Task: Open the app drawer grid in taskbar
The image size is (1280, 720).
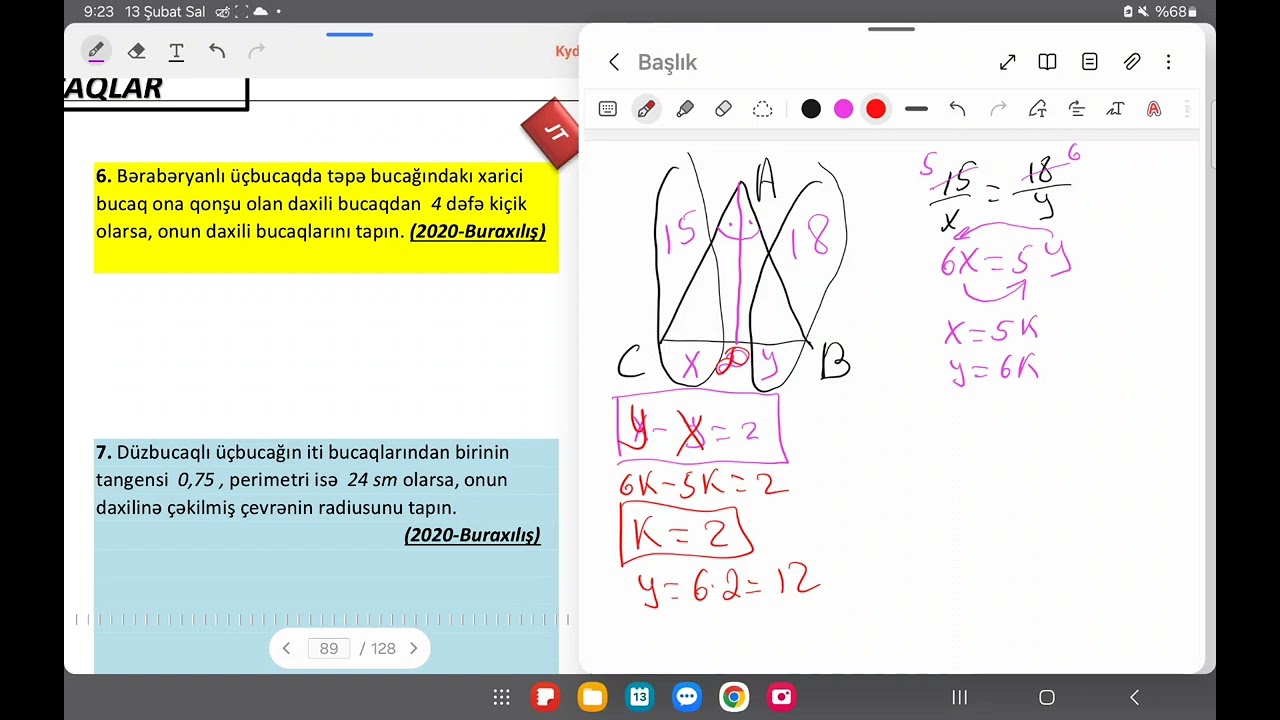Action: tap(502, 697)
